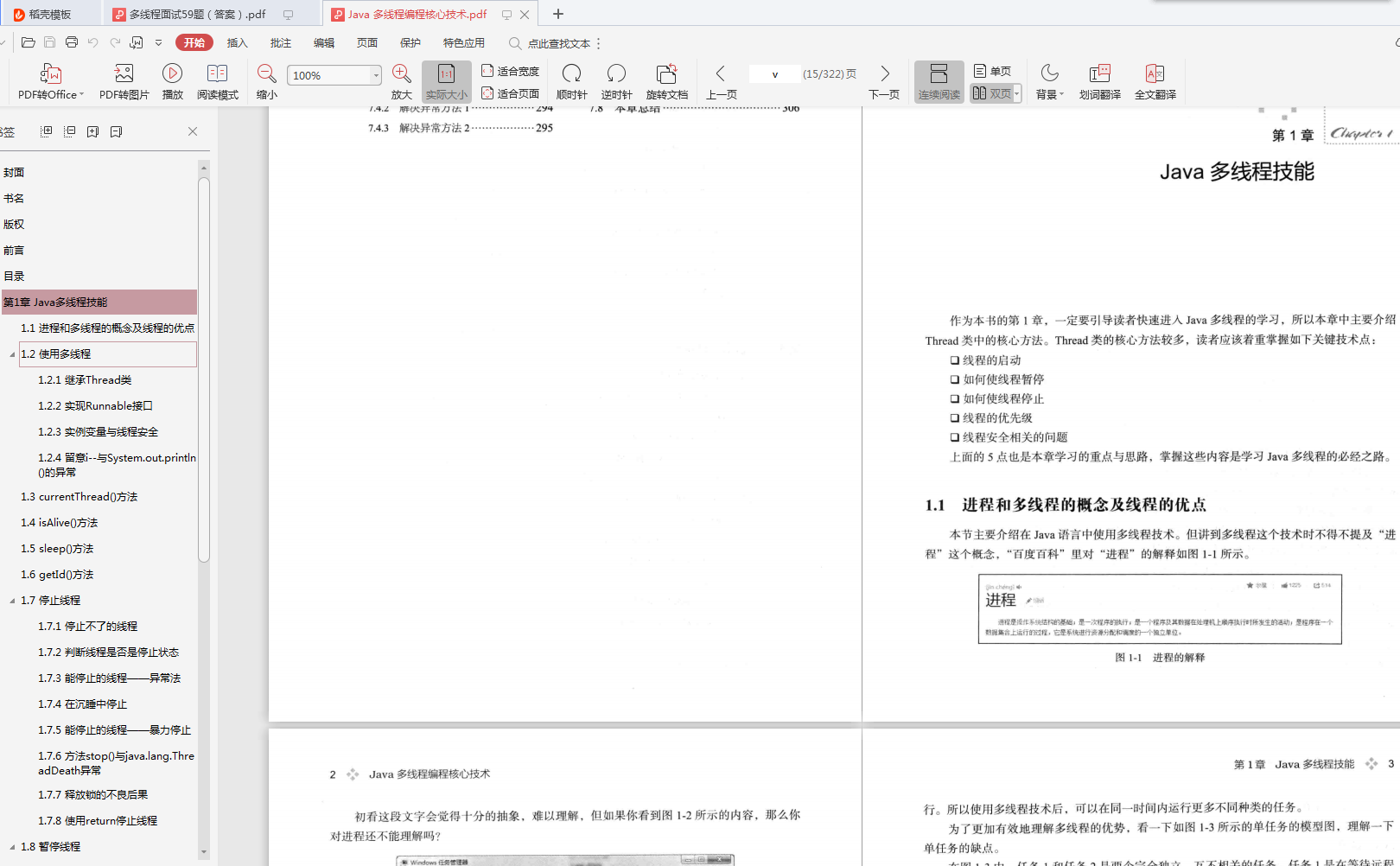Switch to 稻壳模板 tab
The image size is (1400, 866).
click(49, 14)
